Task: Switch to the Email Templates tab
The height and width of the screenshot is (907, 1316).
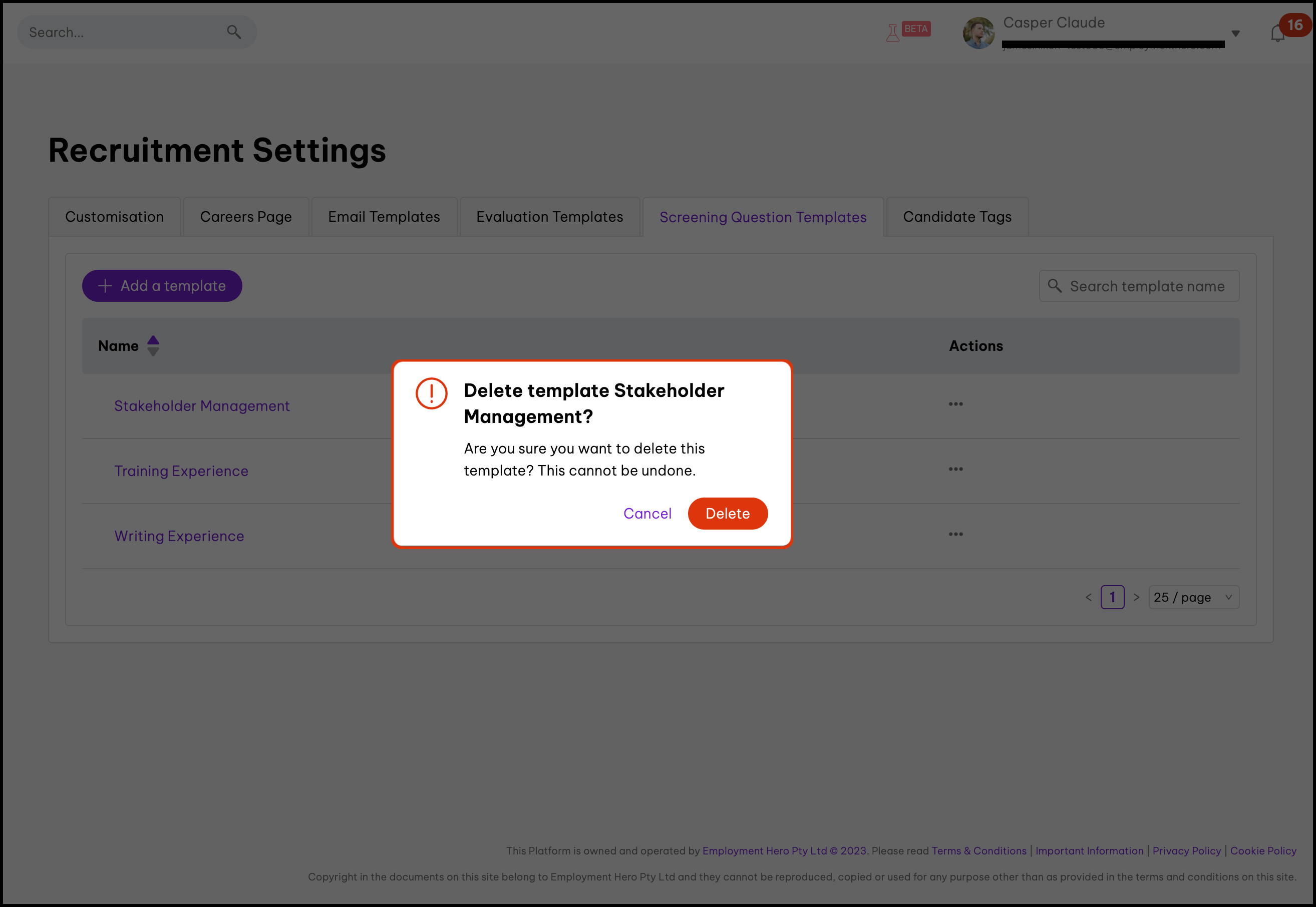Action: pos(384,217)
